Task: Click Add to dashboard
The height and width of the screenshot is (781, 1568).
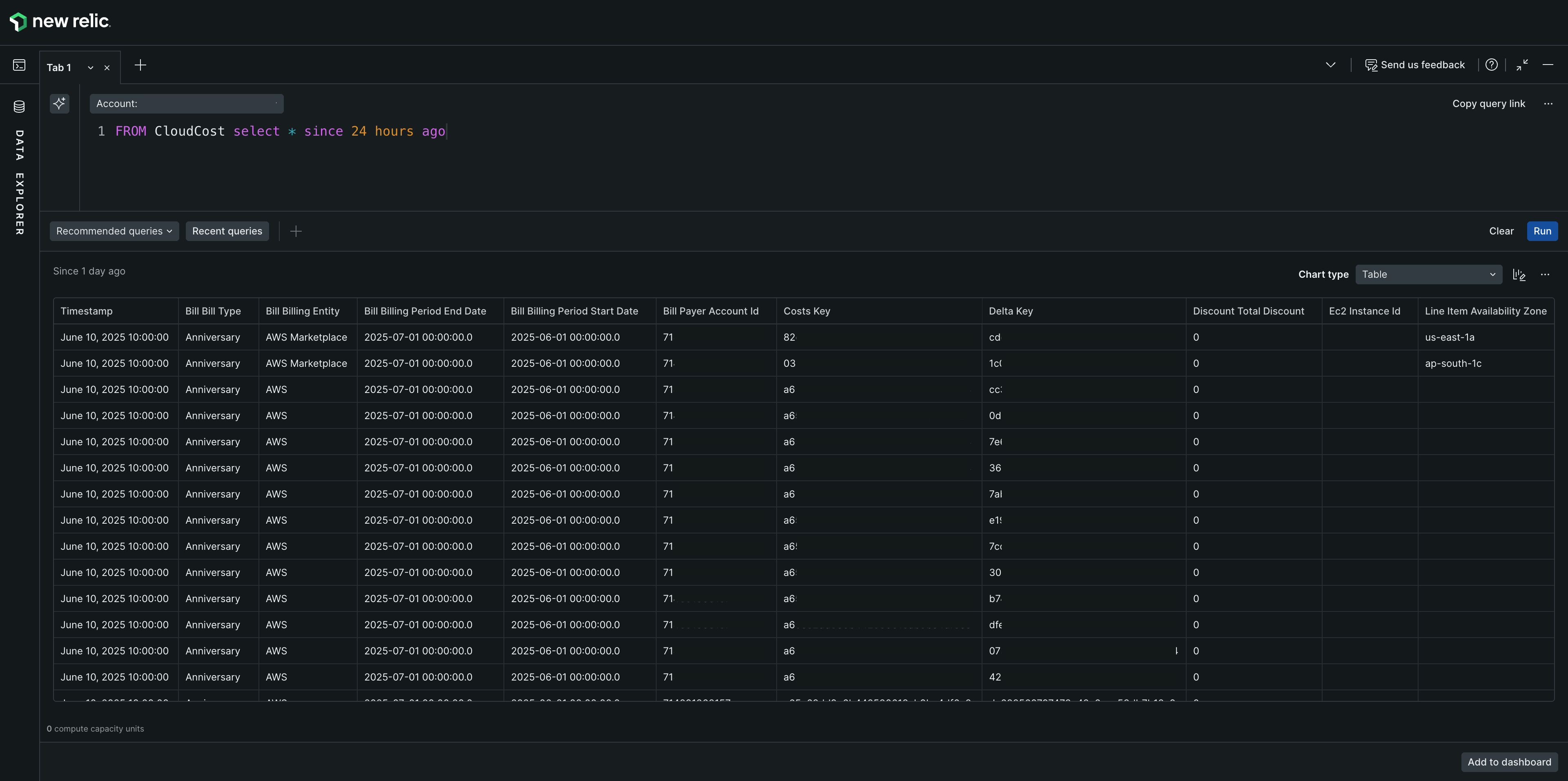Action: (x=1508, y=761)
